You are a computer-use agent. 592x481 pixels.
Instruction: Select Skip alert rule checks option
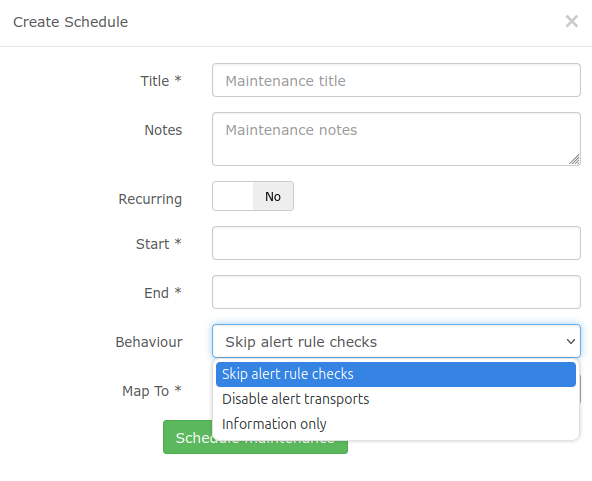[x=396, y=374]
